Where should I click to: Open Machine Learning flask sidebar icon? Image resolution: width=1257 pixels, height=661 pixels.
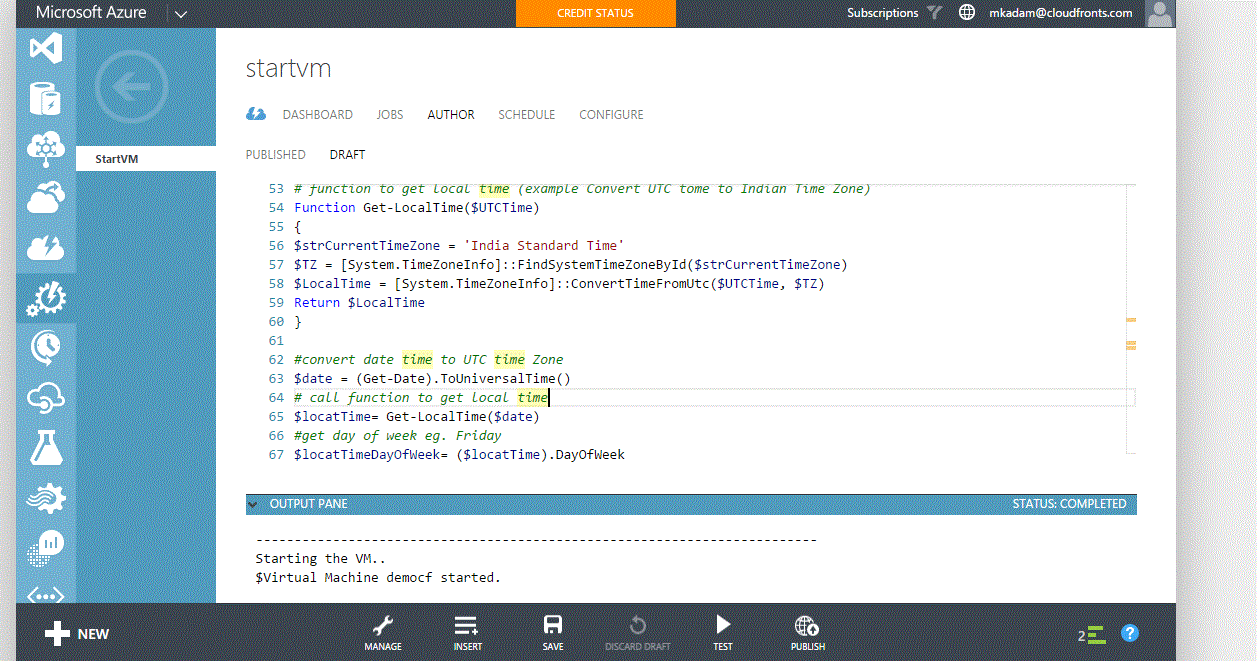[x=46, y=447]
